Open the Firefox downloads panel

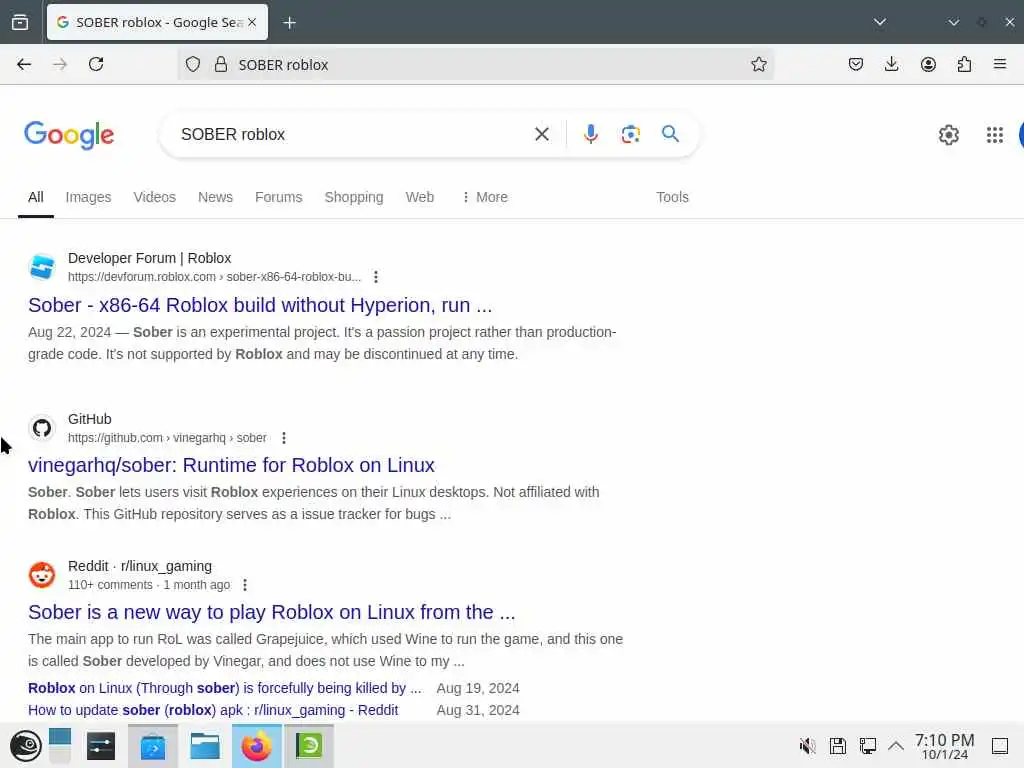(x=891, y=64)
